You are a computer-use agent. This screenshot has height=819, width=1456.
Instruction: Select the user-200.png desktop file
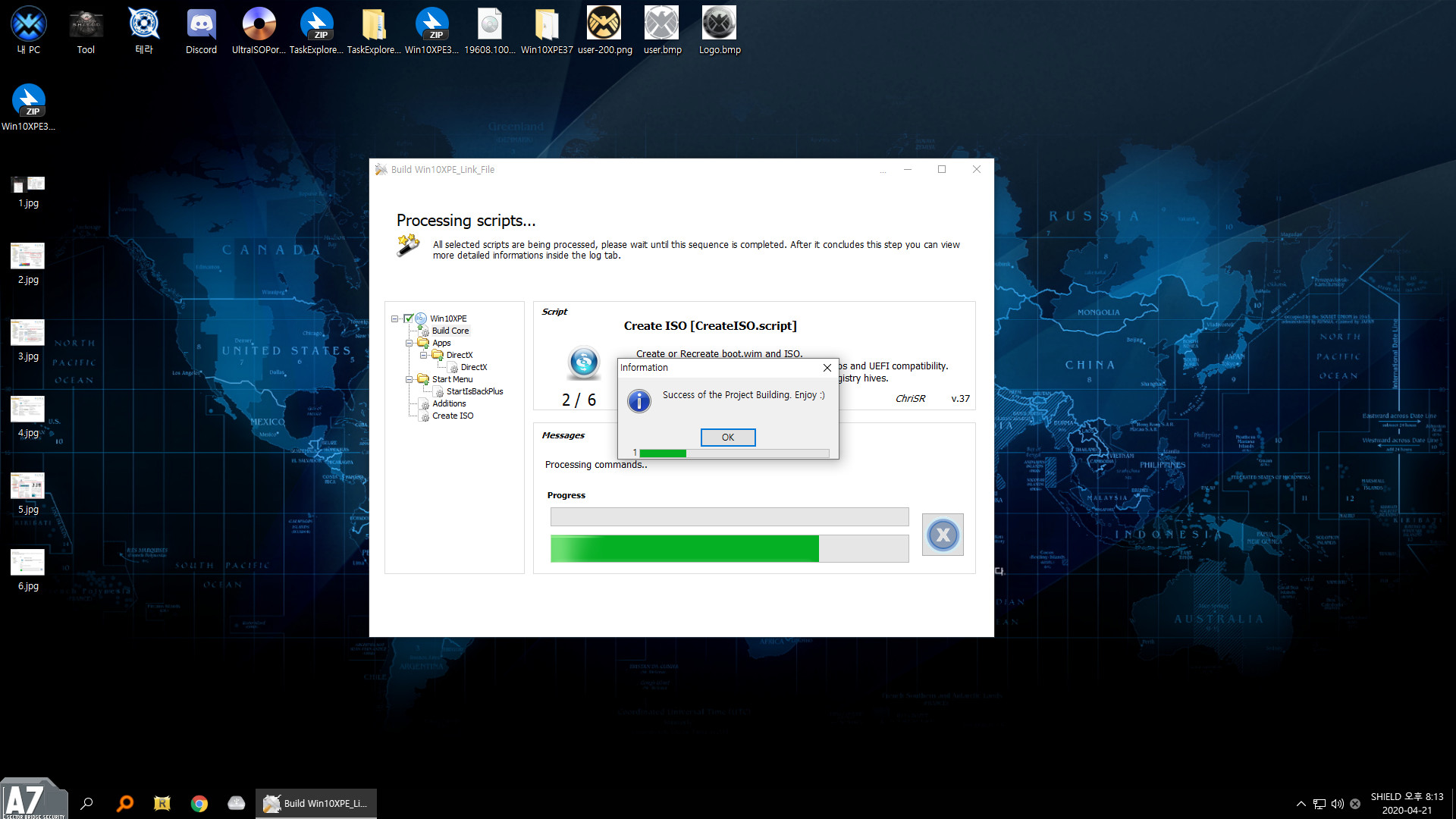pos(604,30)
